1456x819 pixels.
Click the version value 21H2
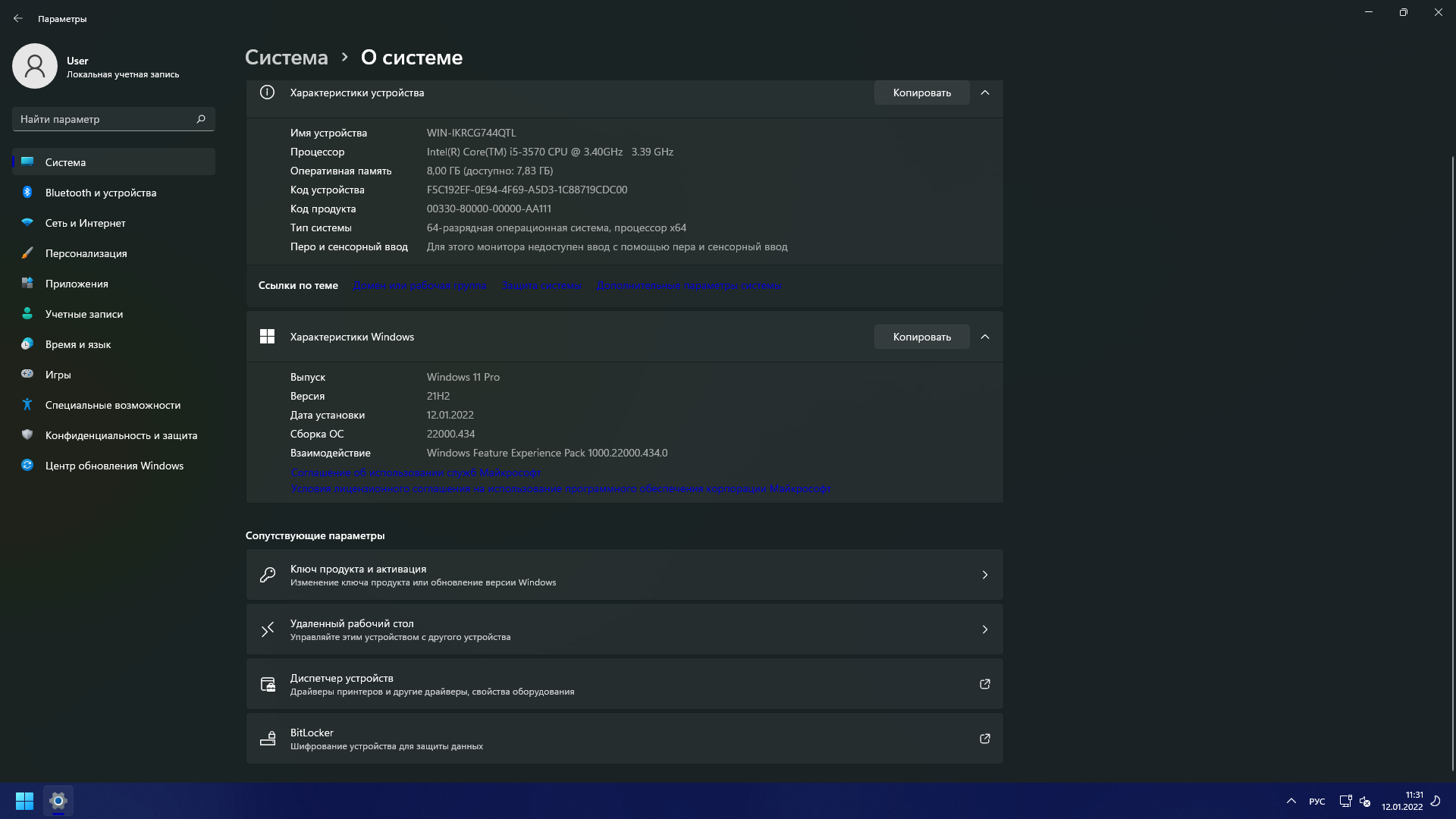coord(438,396)
